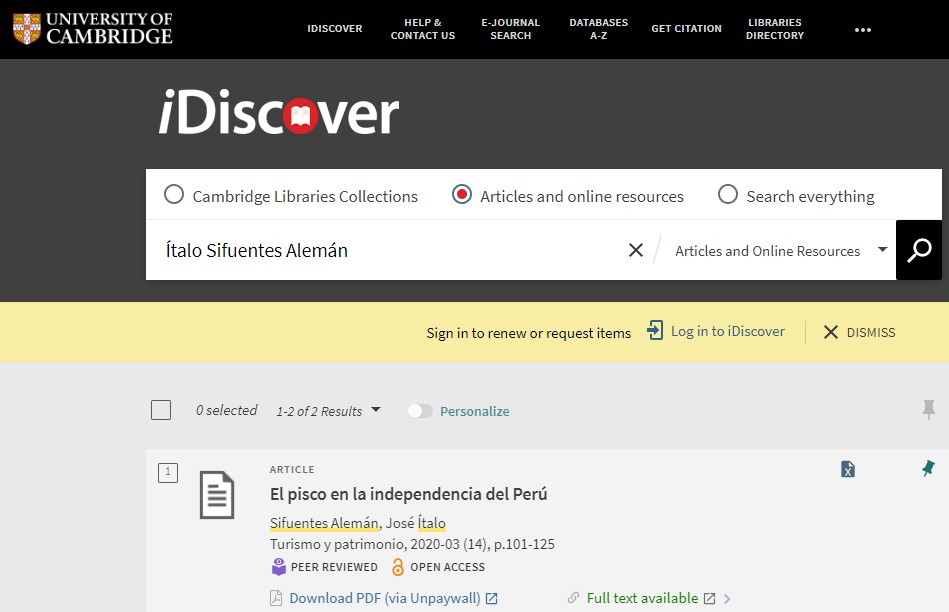Select Search everything radio button
Viewport: 949px width, 612px height.
tap(727, 194)
